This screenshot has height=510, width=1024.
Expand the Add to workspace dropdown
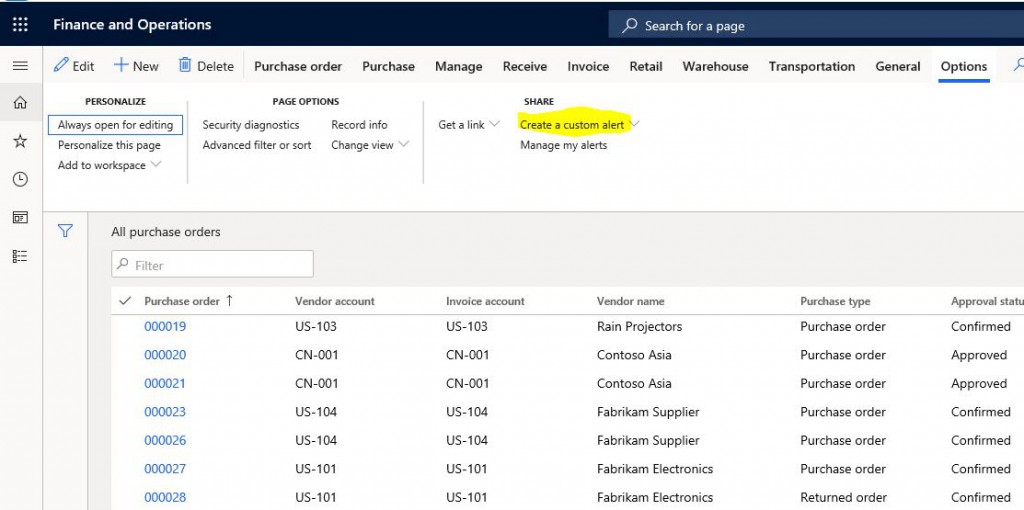click(x=109, y=165)
